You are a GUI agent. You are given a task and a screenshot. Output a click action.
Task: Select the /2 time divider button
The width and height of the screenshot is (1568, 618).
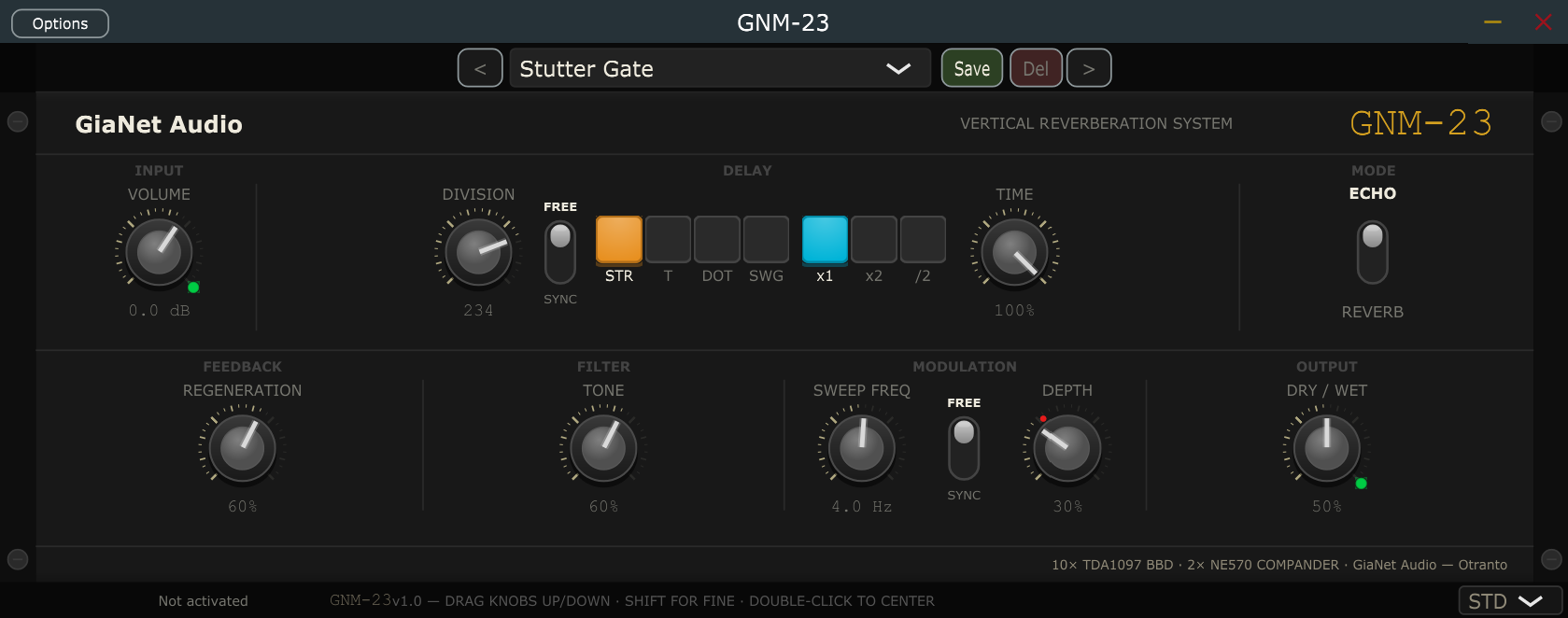click(923, 240)
